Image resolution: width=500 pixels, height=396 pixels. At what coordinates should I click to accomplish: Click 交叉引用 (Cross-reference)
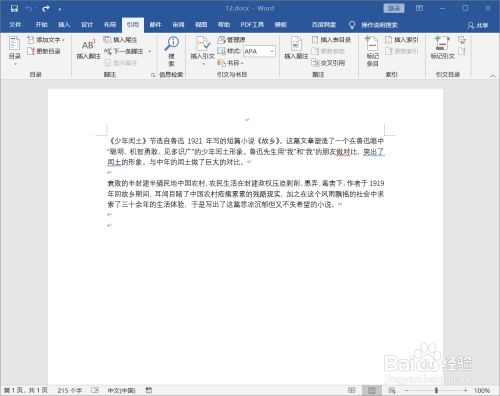point(328,63)
